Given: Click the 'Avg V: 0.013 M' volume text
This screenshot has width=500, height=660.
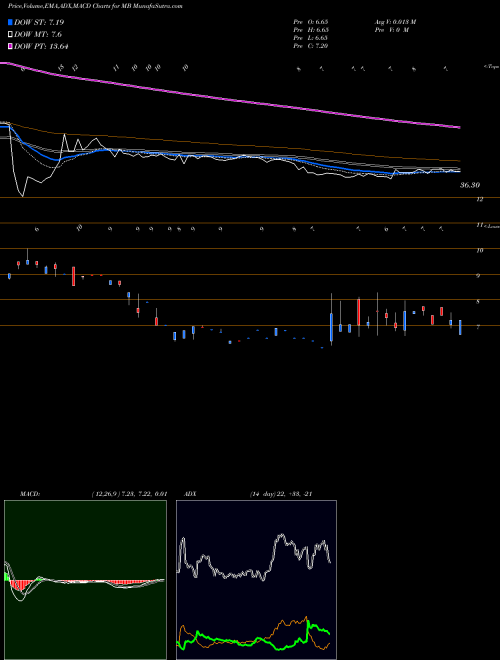Looking at the screenshot, I should tap(395, 21).
